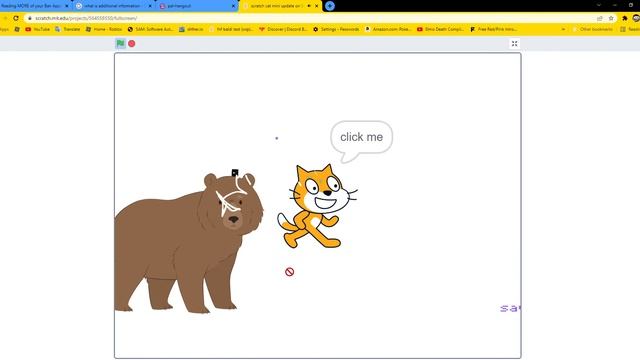Viewport: 640px width, 360px height.
Task: Click the purple 'sa' text at the stage edge
Action: click(510, 309)
